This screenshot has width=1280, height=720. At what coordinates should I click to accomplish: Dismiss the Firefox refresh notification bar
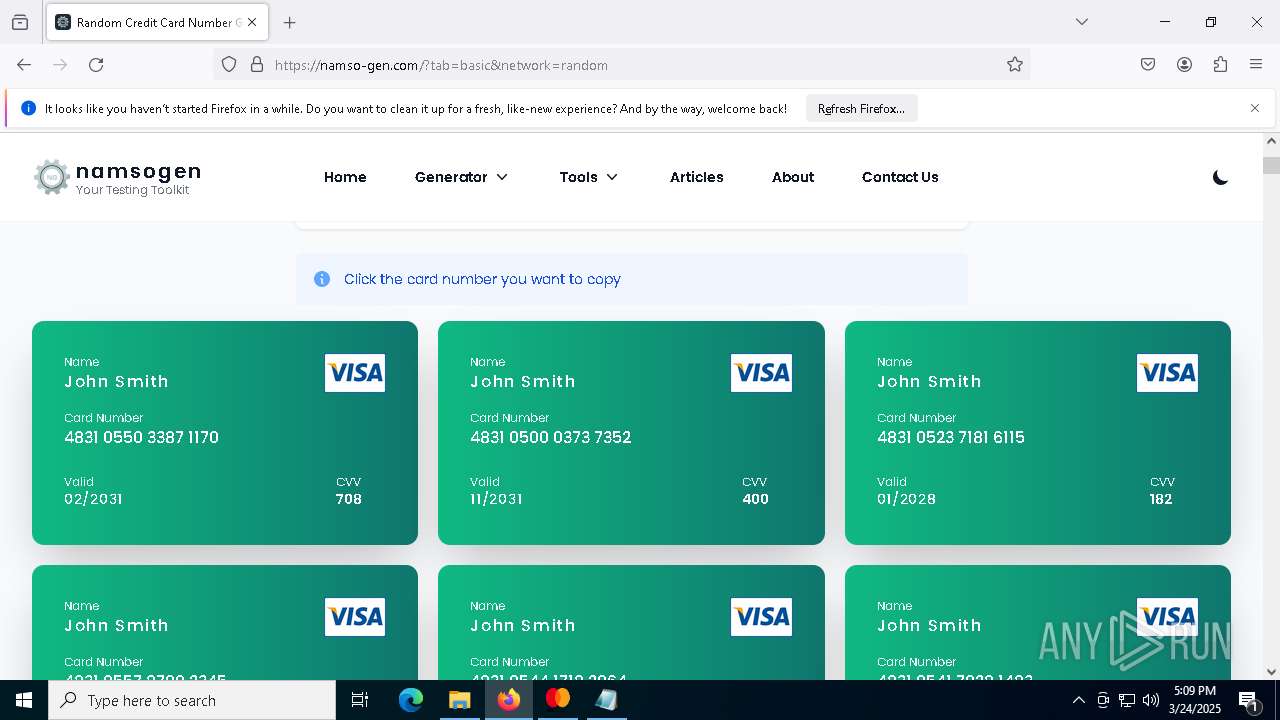tap(1255, 108)
